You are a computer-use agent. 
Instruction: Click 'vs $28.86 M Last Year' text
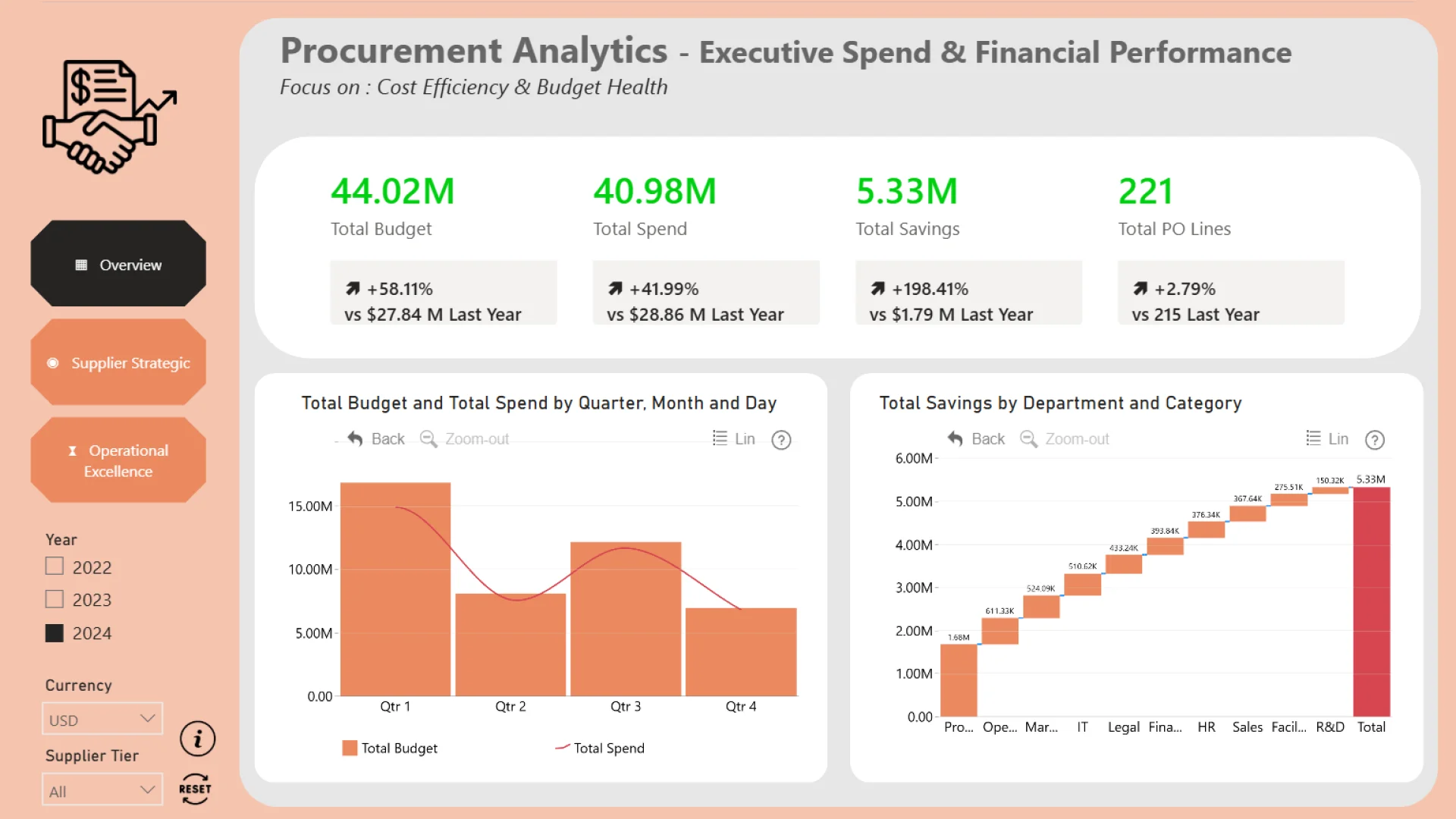(695, 315)
